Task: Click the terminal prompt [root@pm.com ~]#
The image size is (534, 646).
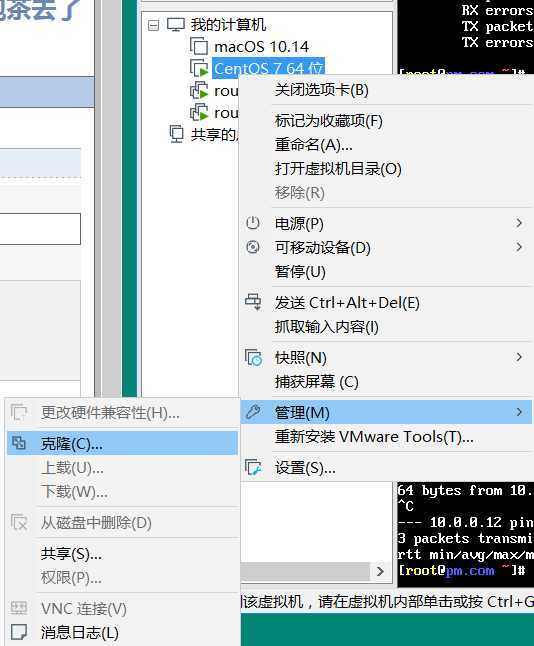Action: click(461, 571)
